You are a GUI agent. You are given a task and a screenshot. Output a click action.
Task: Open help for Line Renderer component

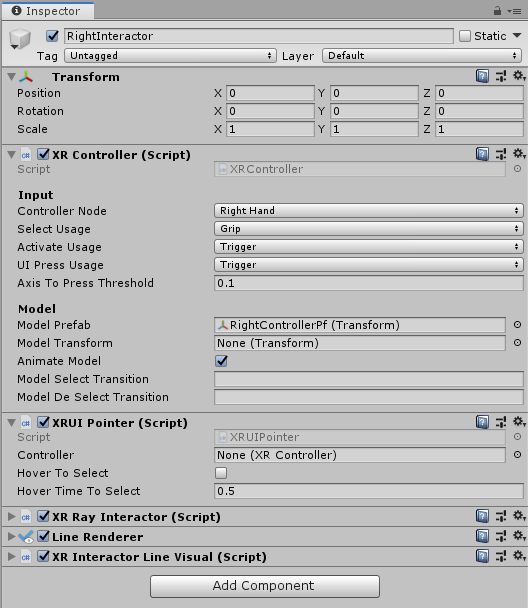[482, 536]
